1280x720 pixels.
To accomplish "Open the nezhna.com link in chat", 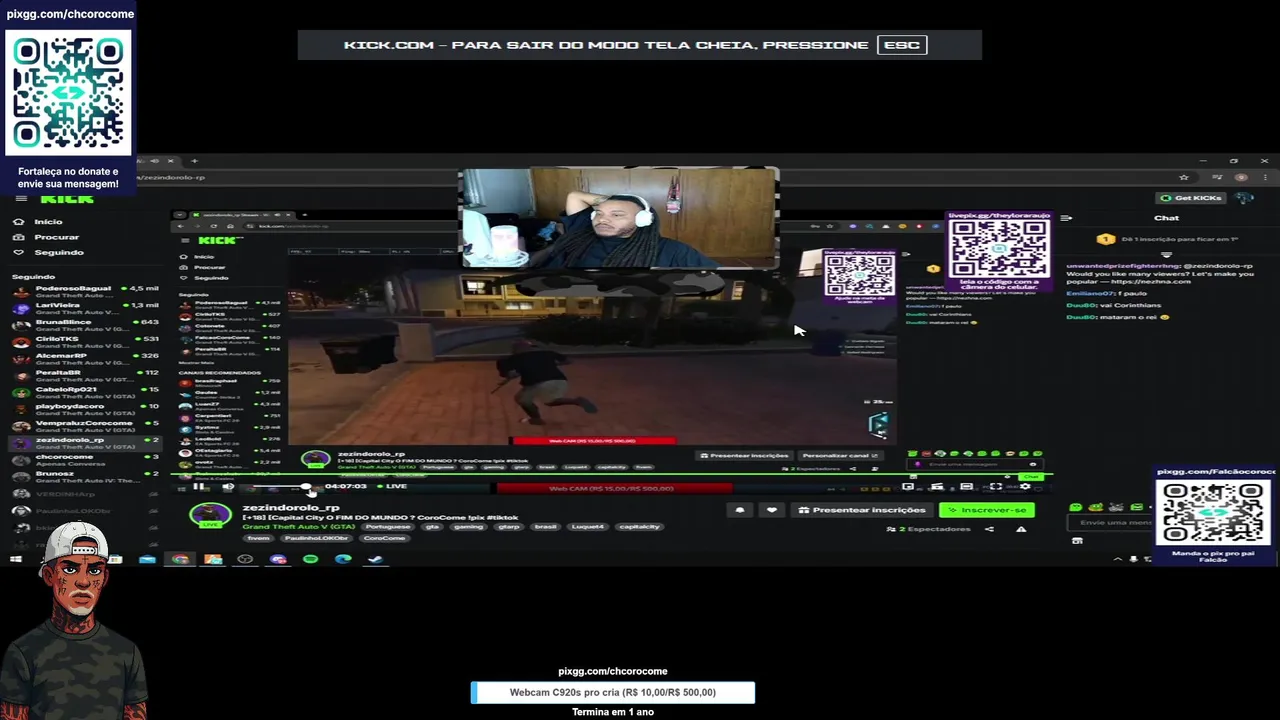I will click(x=1150, y=282).
